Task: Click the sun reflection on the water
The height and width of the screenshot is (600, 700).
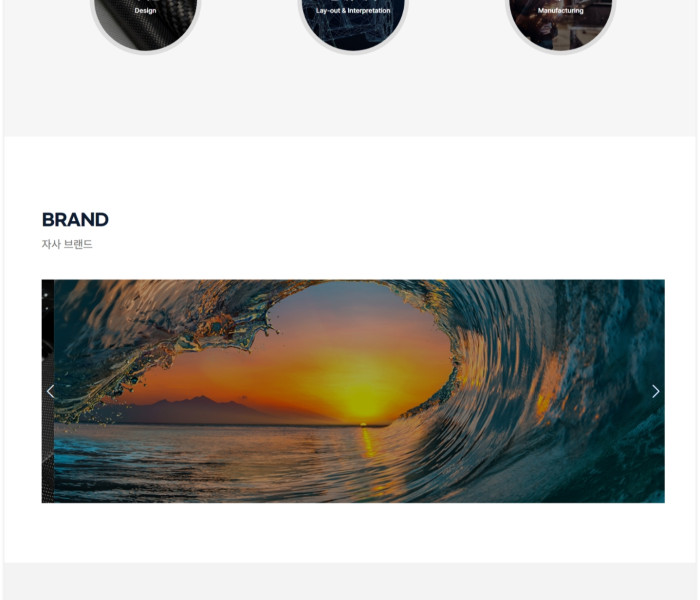Action: [369, 444]
